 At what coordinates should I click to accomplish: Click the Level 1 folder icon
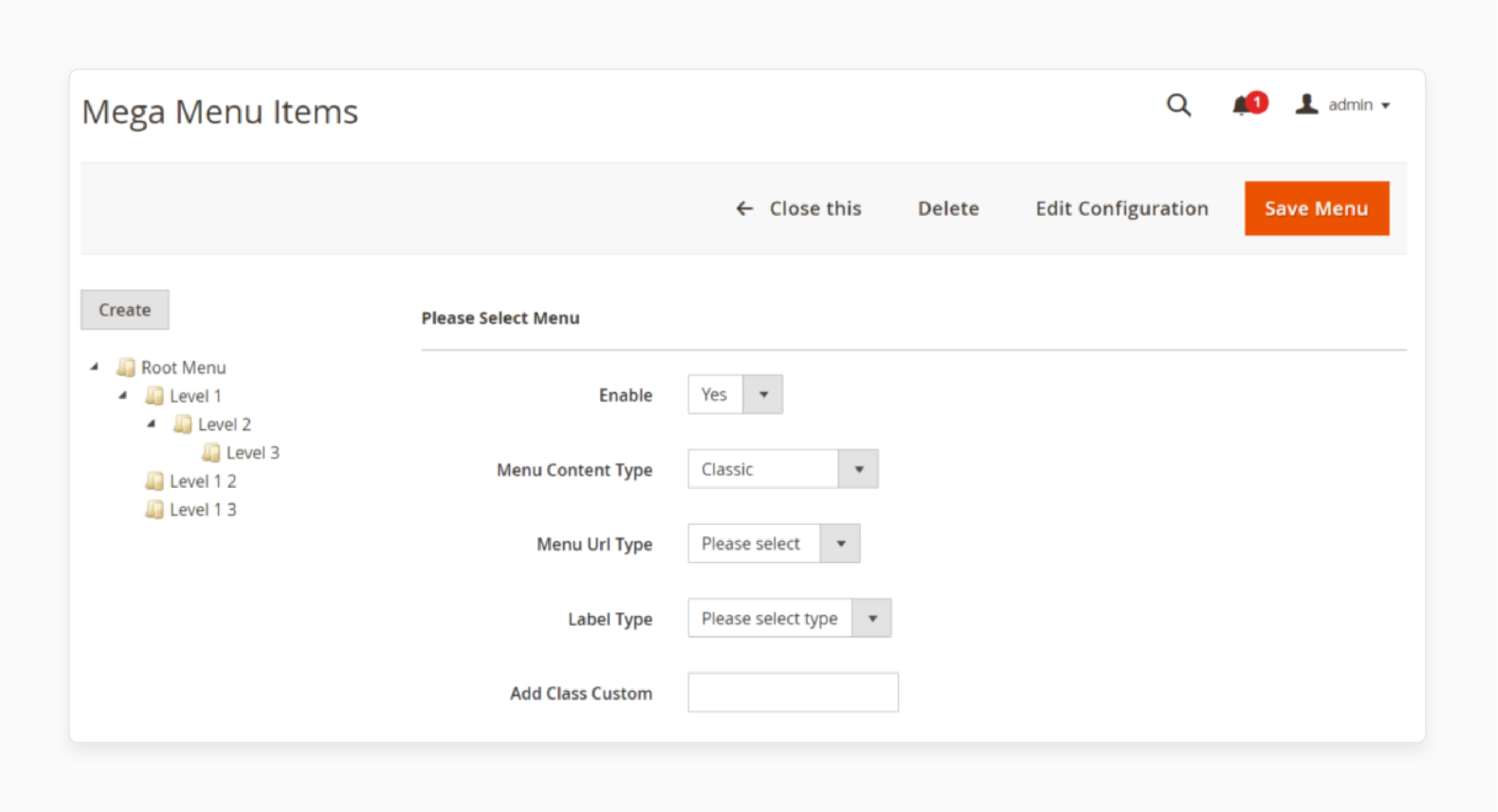pyautogui.click(x=154, y=396)
